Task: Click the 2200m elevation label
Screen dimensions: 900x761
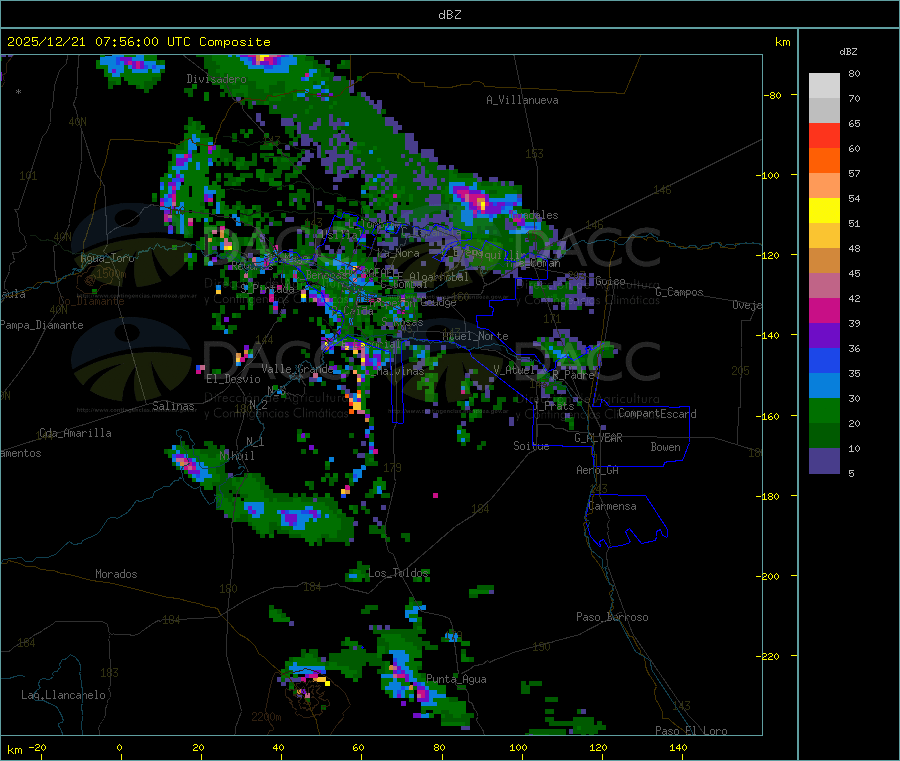Action: pyautogui.click(x=266, y=717)
